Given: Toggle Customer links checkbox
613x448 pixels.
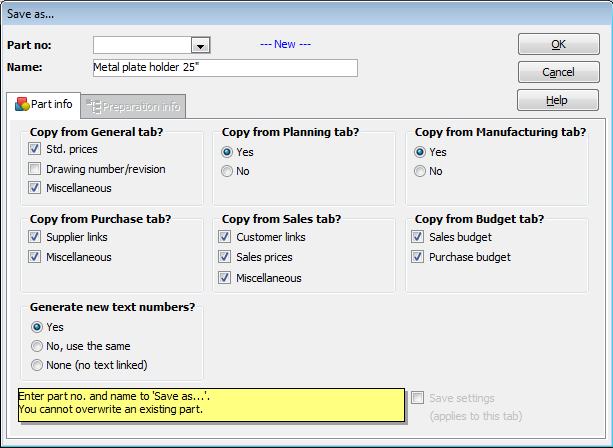Looking at the screenshot, I should [225, 238].
